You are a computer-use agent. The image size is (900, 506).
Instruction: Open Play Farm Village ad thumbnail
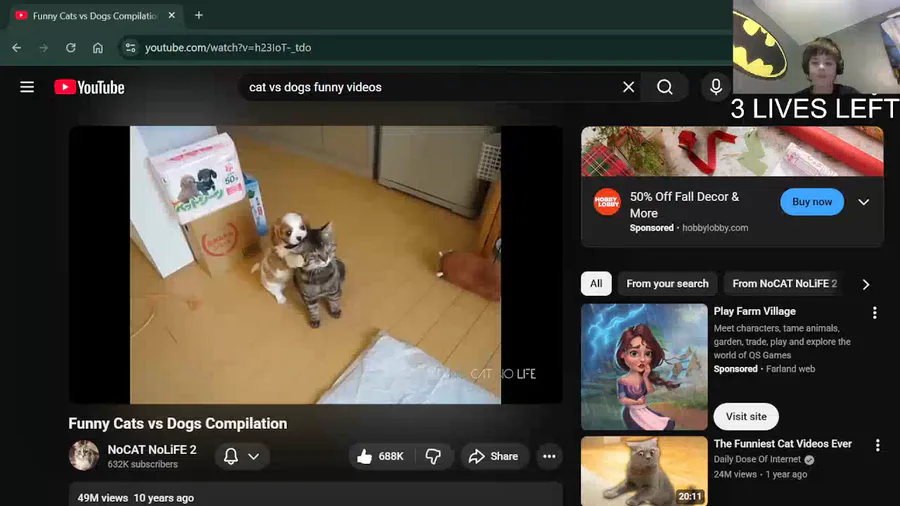tap(644, 367)
